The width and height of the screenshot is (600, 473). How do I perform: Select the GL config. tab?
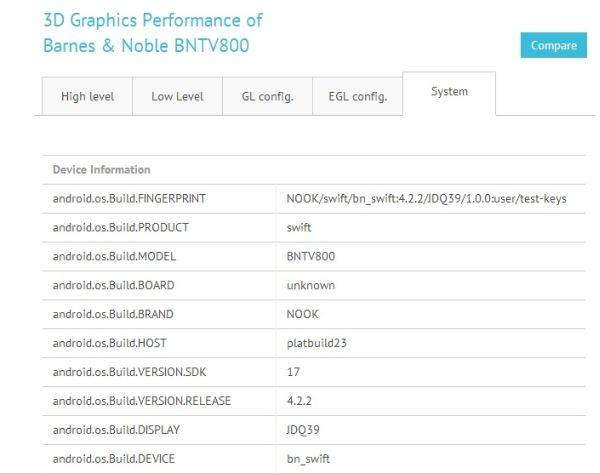tap(267, 96)
